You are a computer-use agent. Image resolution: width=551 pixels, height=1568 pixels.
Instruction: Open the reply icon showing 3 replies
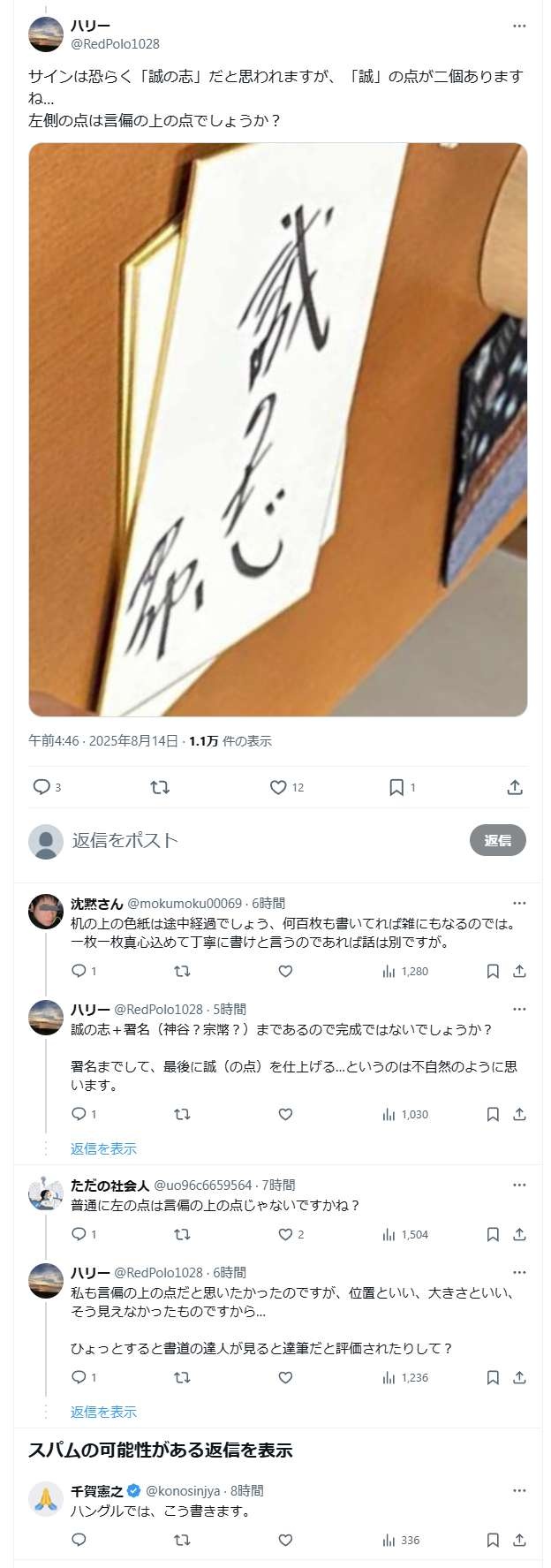(46, 786)
